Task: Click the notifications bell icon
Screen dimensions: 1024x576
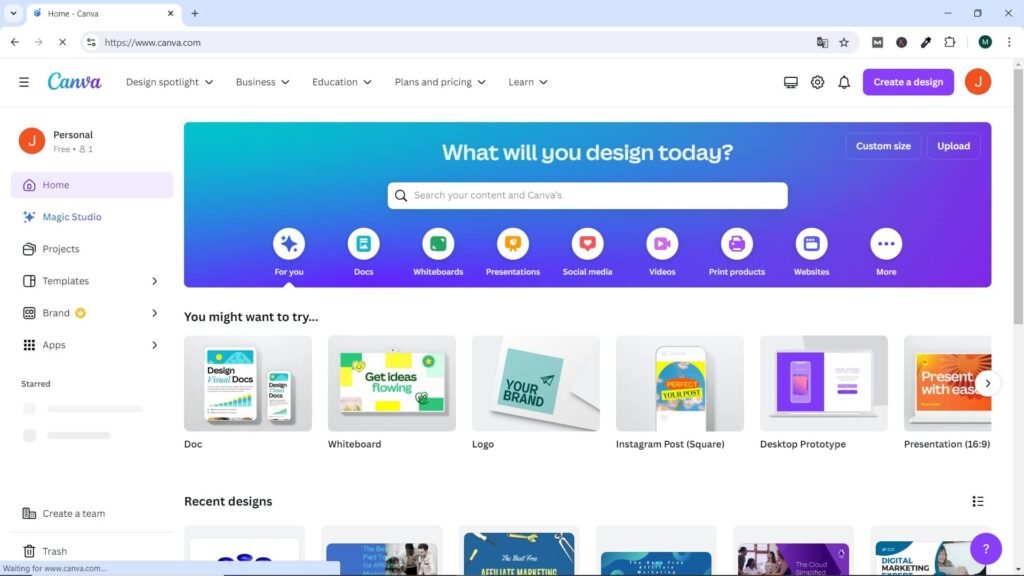Action: point(844,82)
